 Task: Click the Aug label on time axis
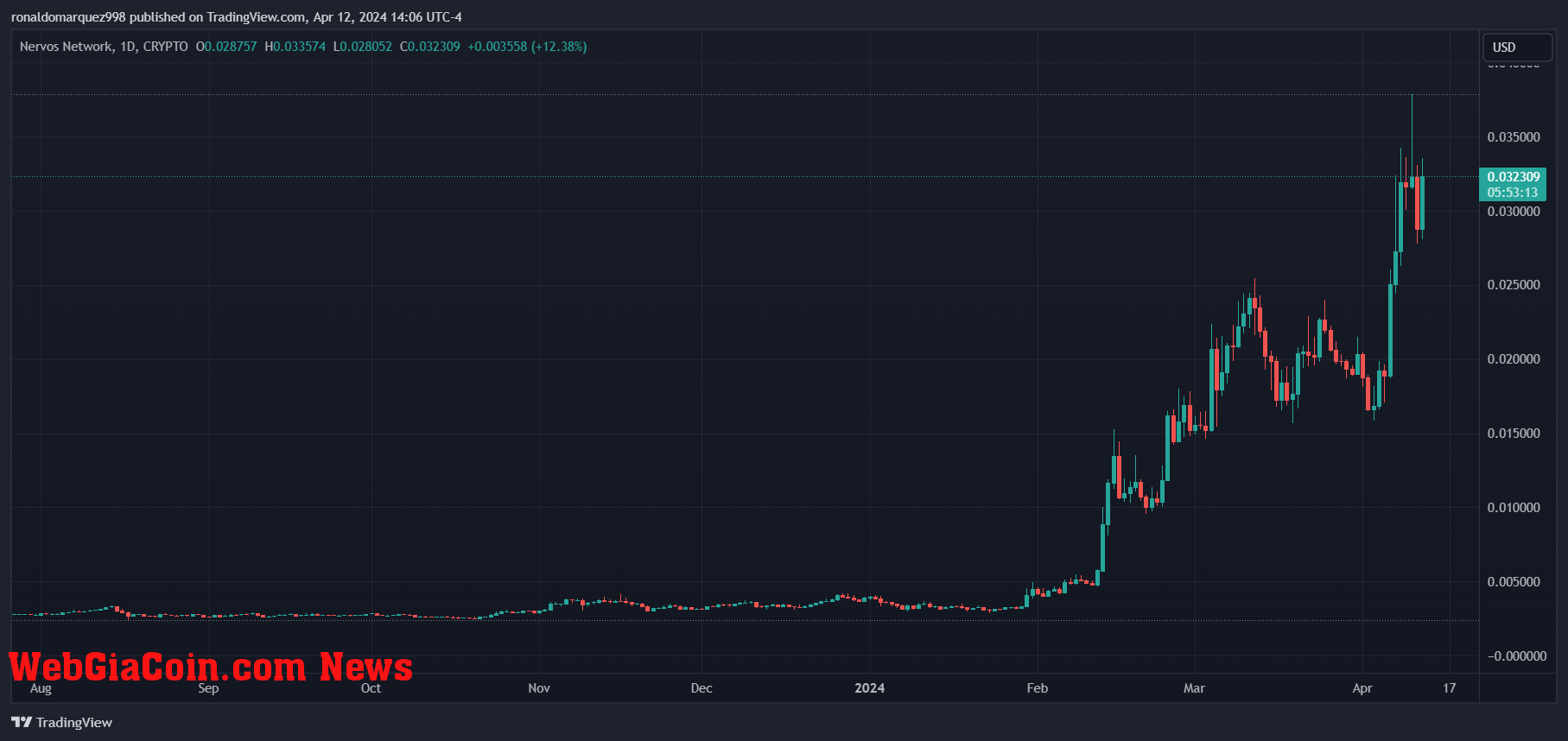[x=41, y=688]
